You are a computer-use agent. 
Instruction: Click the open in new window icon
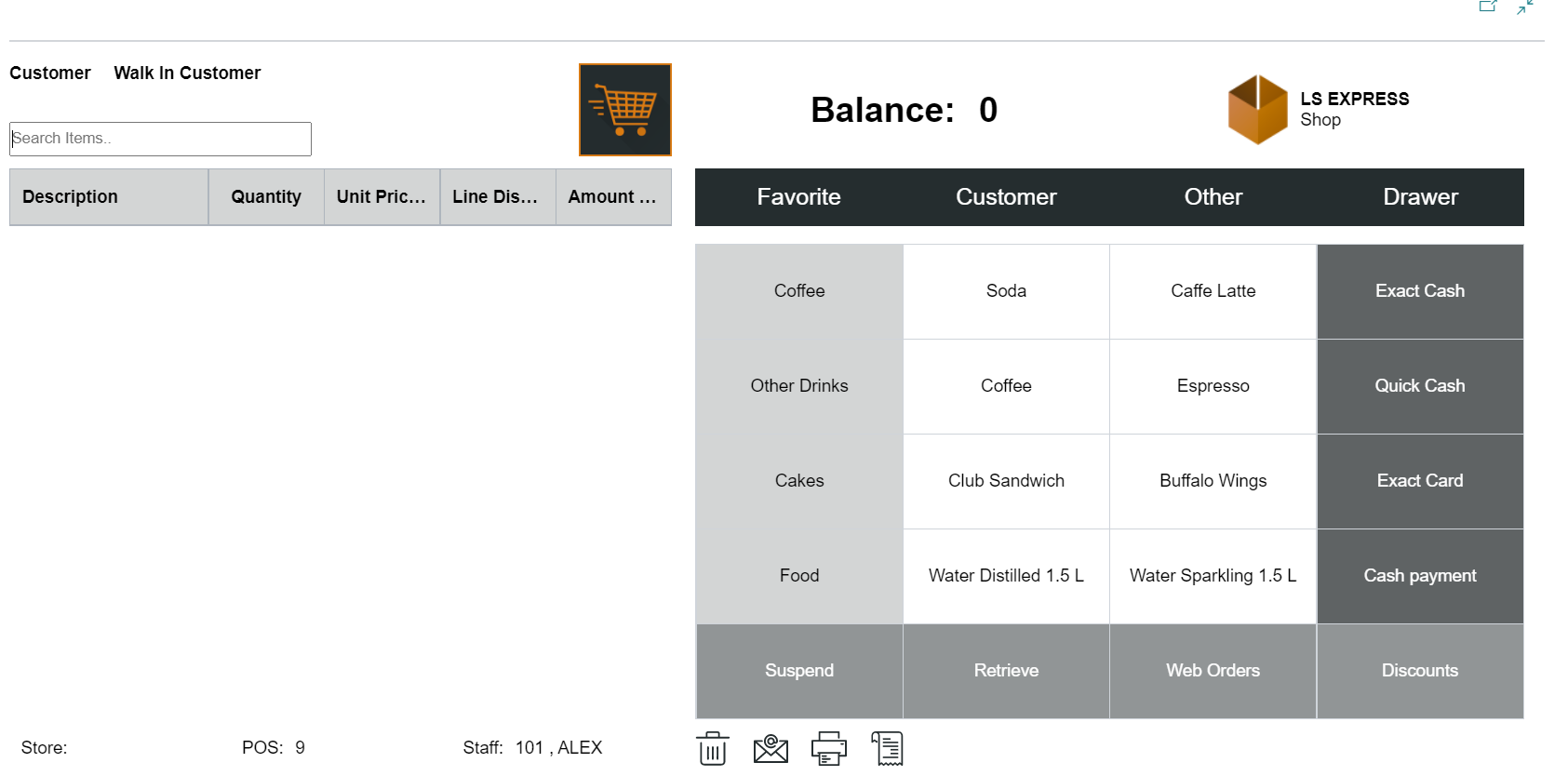coord(1487,7)
